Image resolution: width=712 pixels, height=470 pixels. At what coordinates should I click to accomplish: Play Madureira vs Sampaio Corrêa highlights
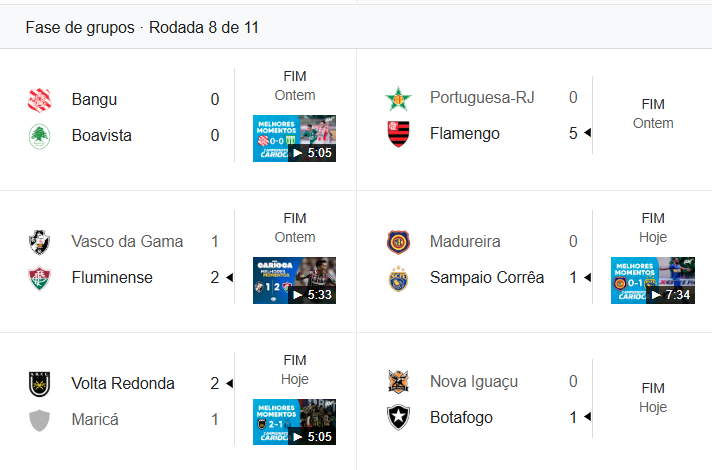tap(652, 281)
